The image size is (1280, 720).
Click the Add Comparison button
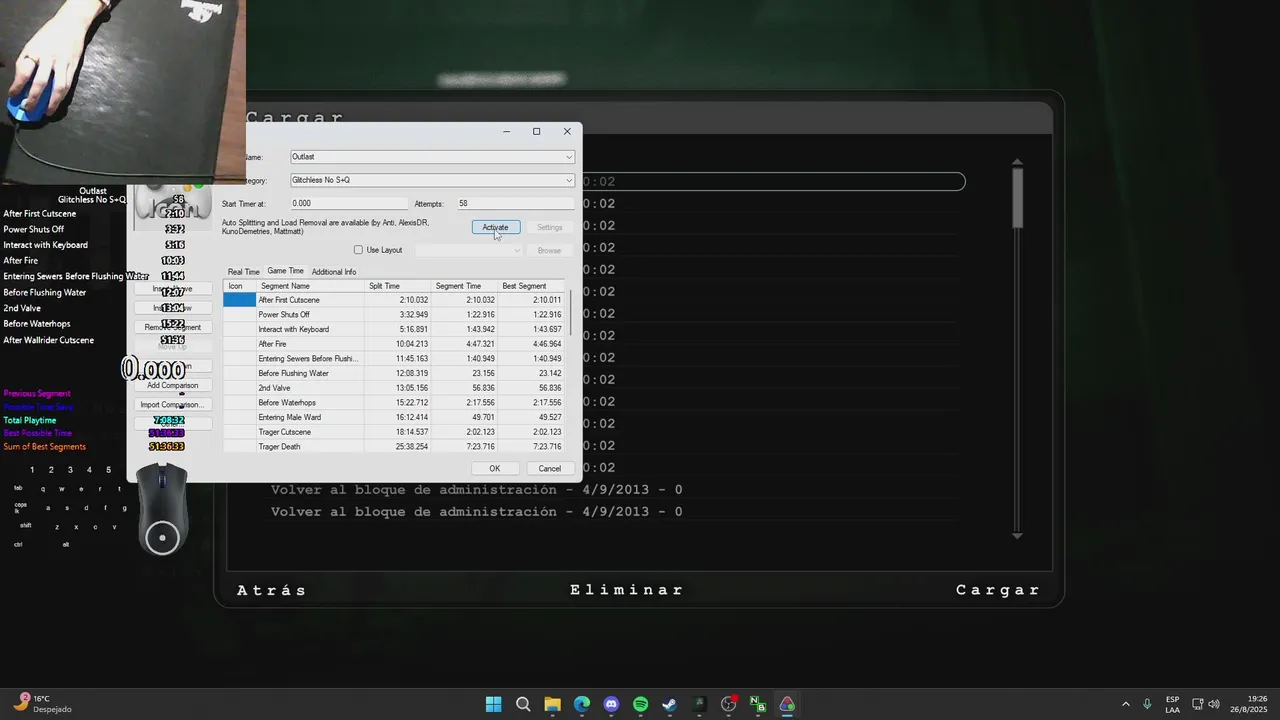[172, 385]
